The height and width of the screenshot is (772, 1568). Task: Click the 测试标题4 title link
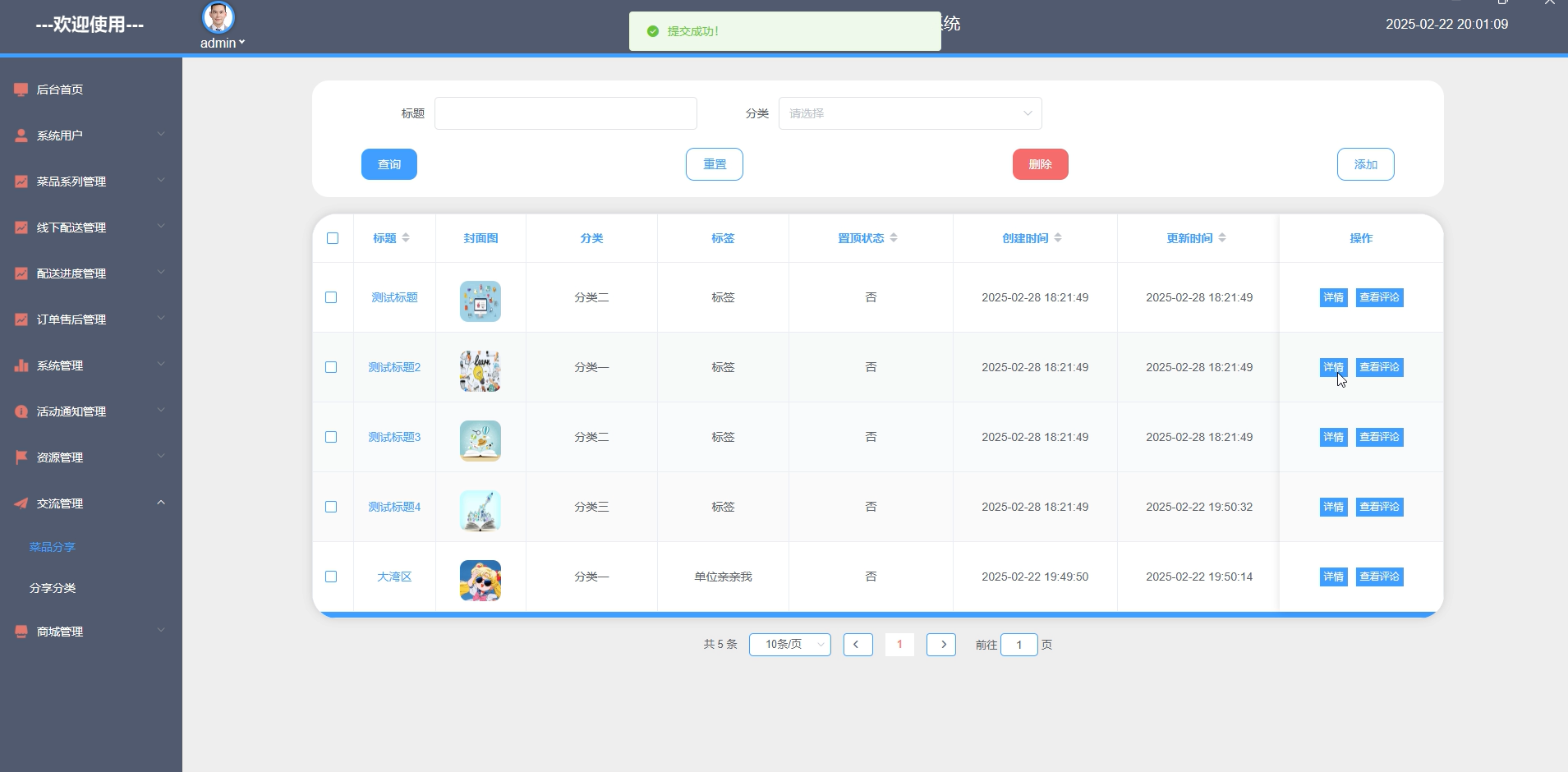394,507
